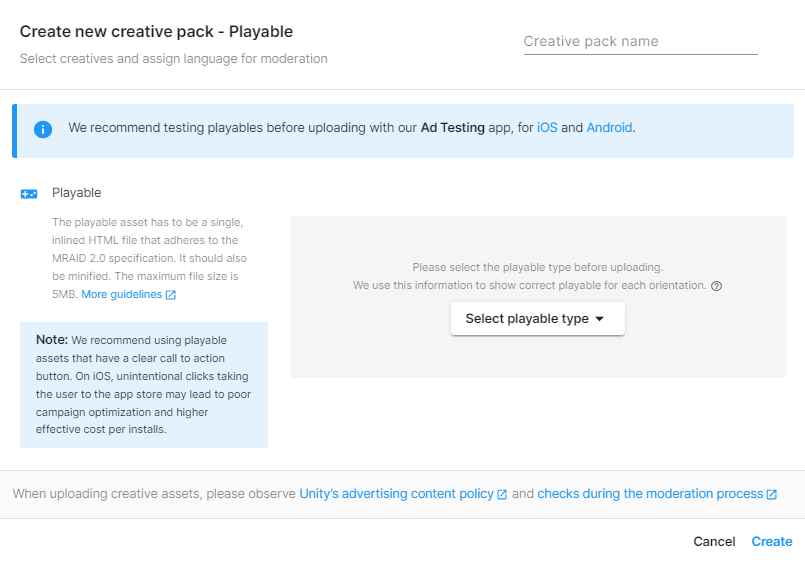Click the Create new creative pack heading
Image resolution: width=805 pixels, height=563 pixels.
coord(156,32)
